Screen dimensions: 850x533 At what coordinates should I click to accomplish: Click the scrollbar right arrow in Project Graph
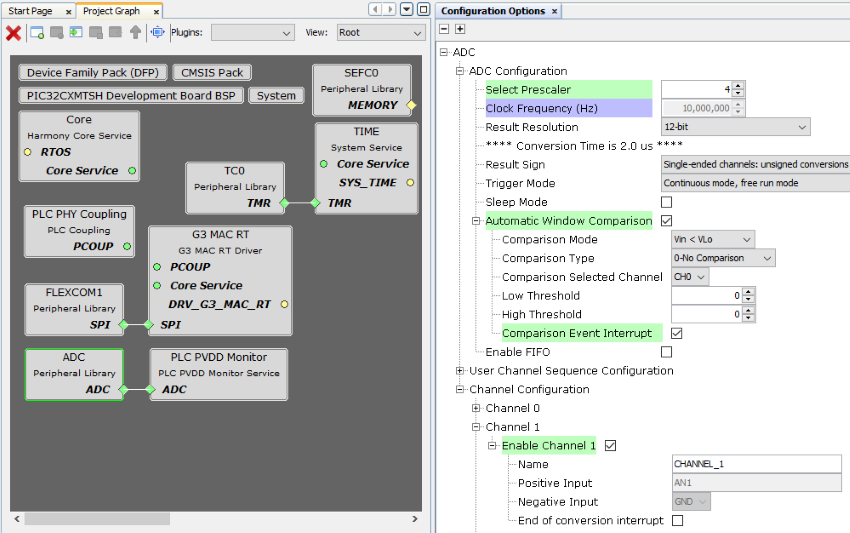click(x=415, y=519)
